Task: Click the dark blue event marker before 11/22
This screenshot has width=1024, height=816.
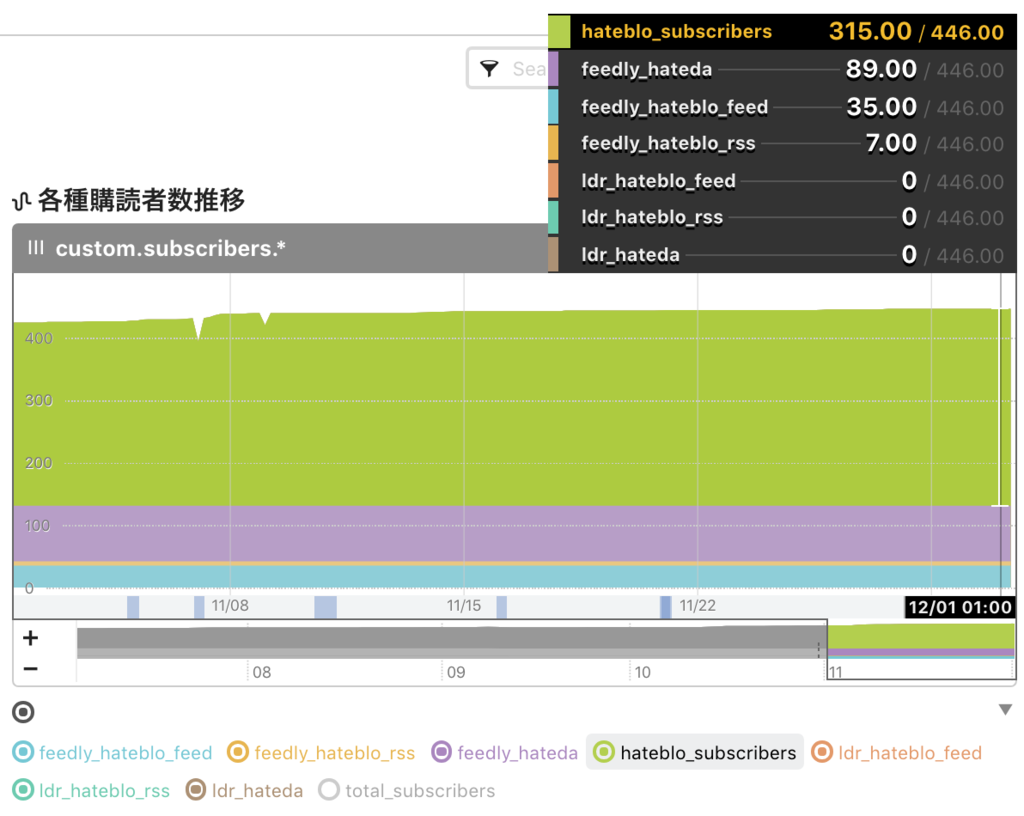Action: click(x=665, y=607)
